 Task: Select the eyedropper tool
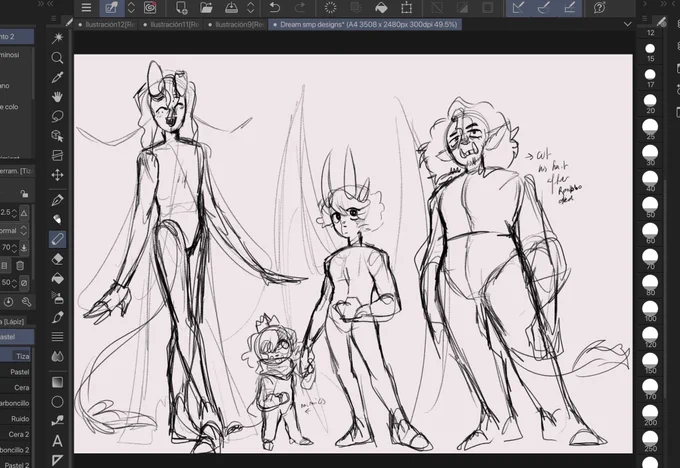point(57,77)
